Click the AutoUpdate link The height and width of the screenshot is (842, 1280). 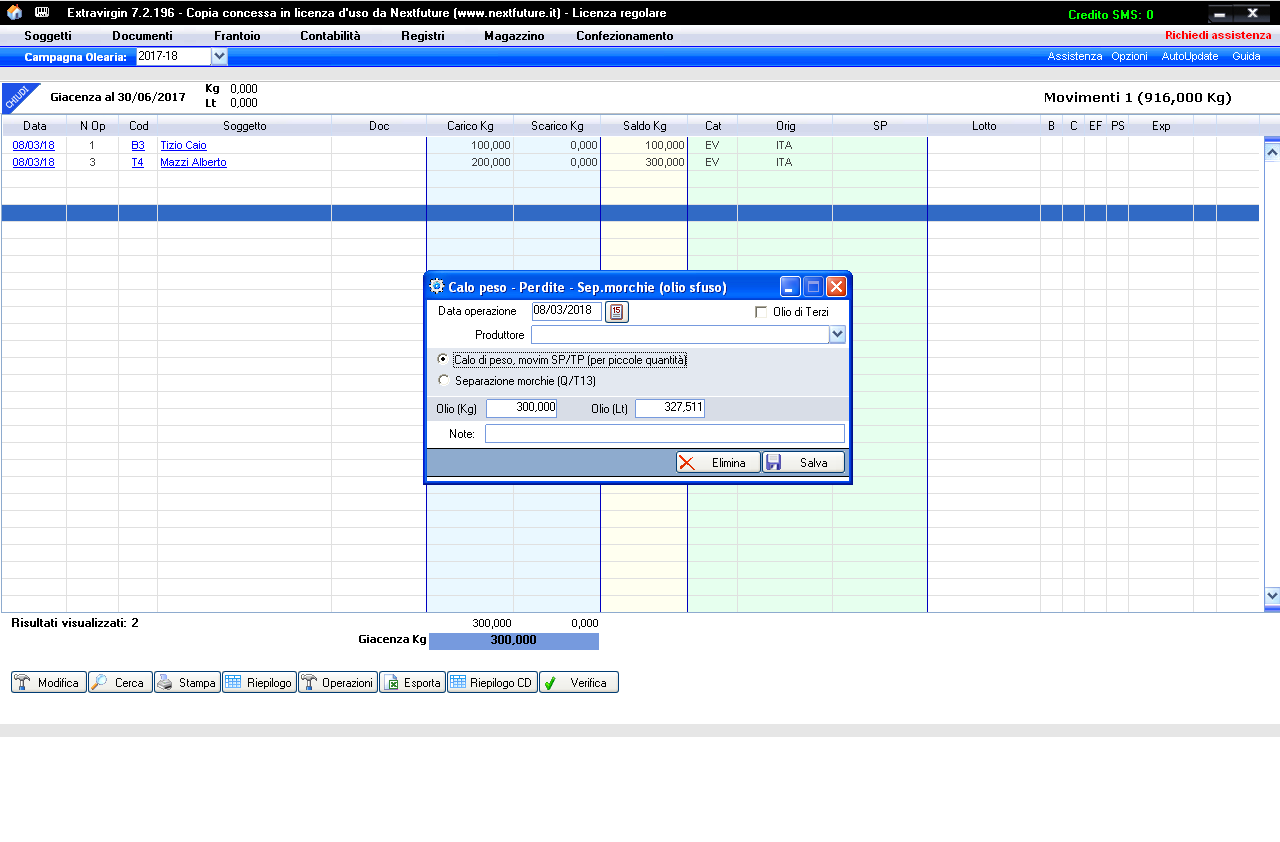click(1190, 57)
